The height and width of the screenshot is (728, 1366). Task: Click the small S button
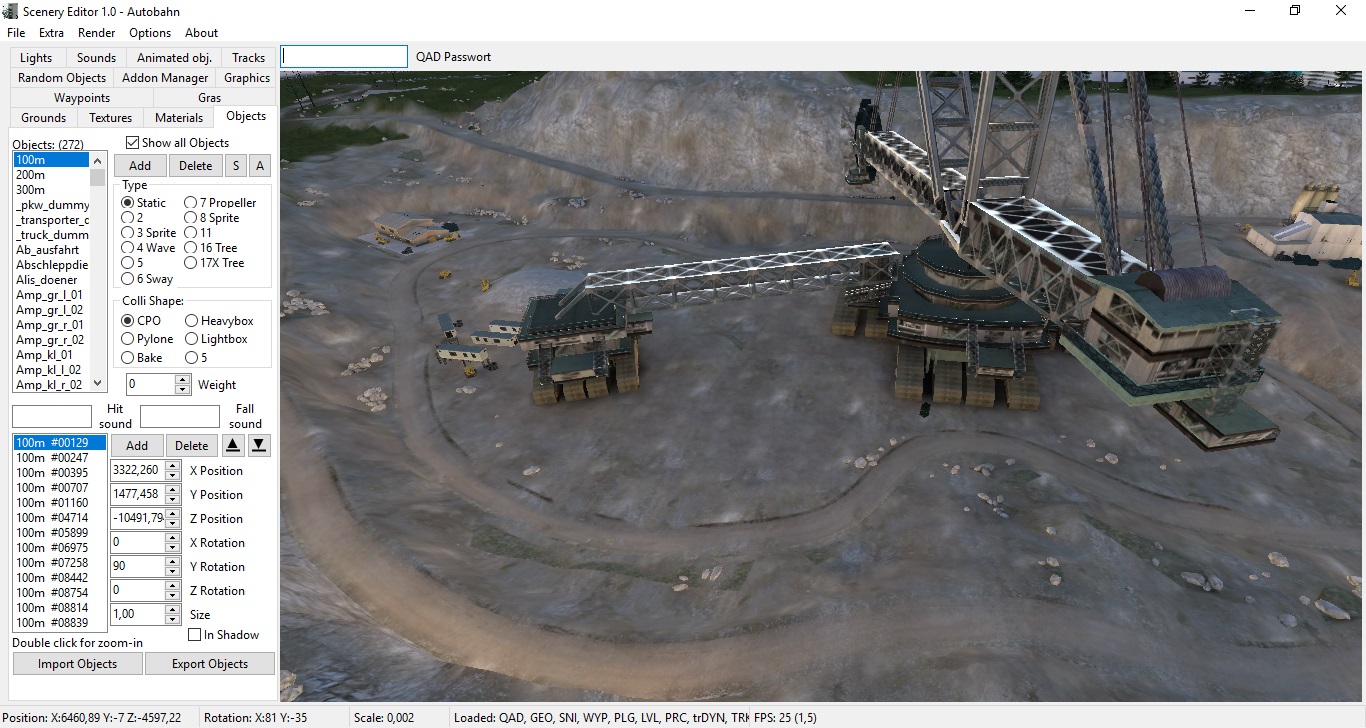235,166
